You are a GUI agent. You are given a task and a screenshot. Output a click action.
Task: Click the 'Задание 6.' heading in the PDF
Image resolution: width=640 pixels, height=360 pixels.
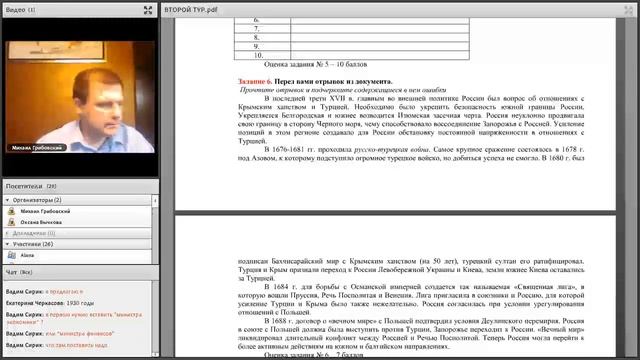click(255, 81)
